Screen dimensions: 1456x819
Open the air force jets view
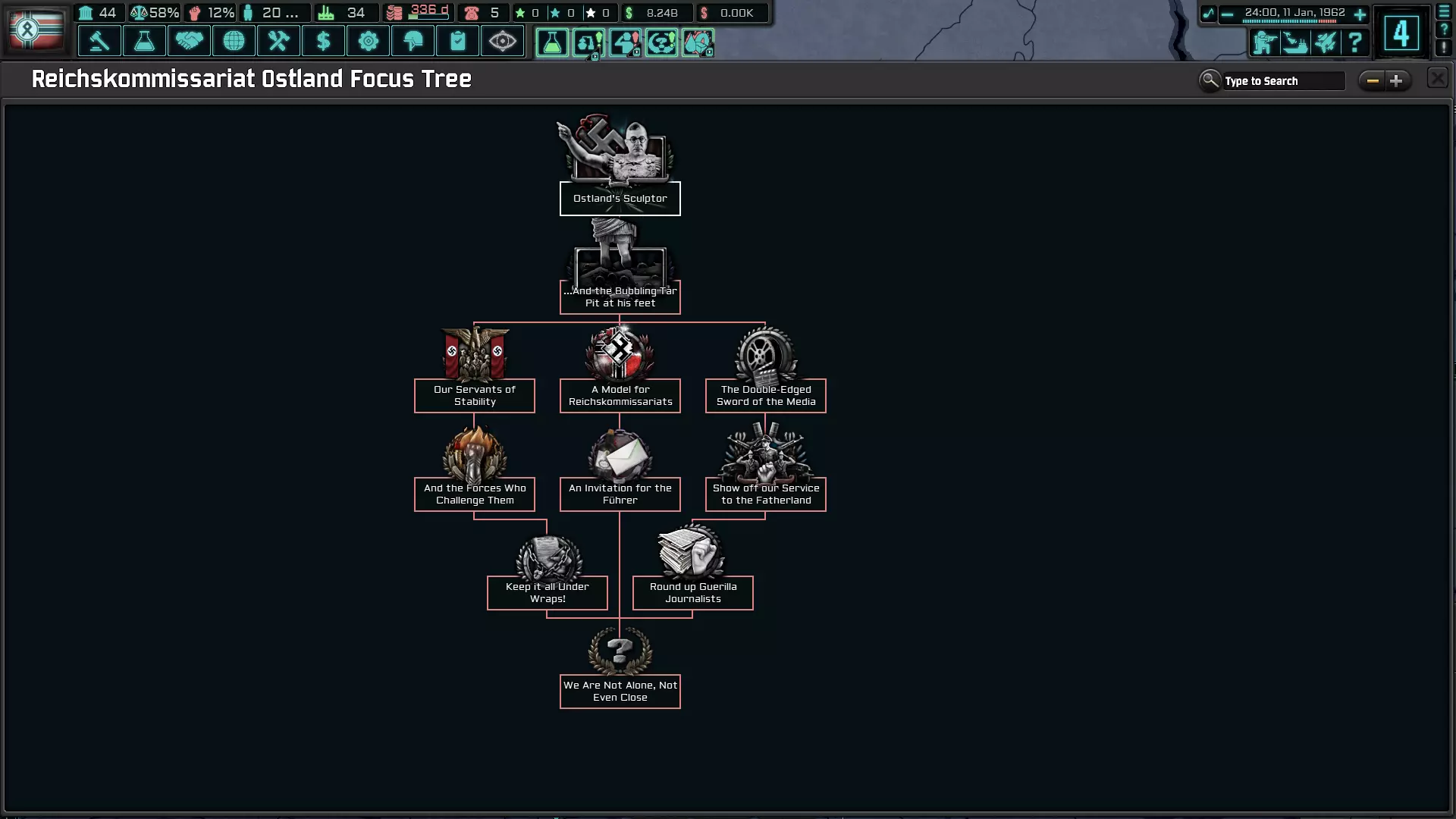(x=1325, y=42)
